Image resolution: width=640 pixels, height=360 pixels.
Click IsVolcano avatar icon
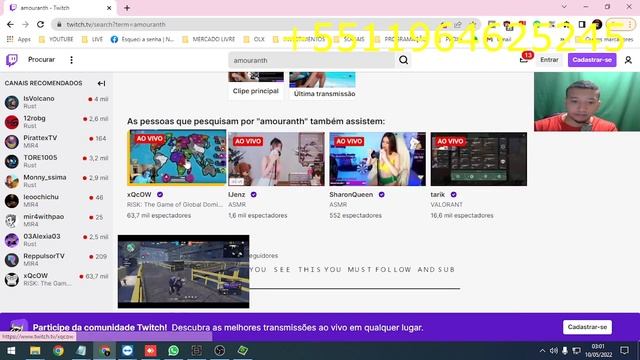coord(12,102)
